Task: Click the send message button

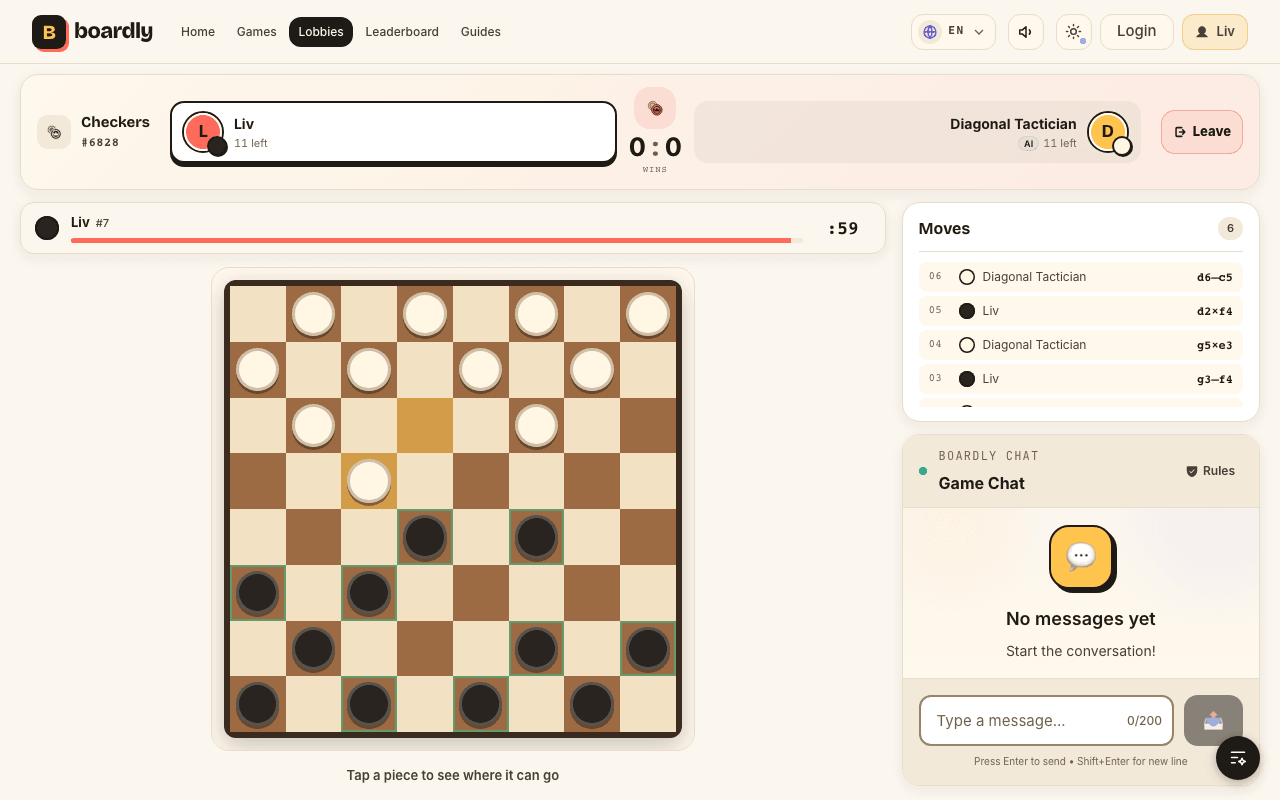Action: click(x=1213, y=721)
